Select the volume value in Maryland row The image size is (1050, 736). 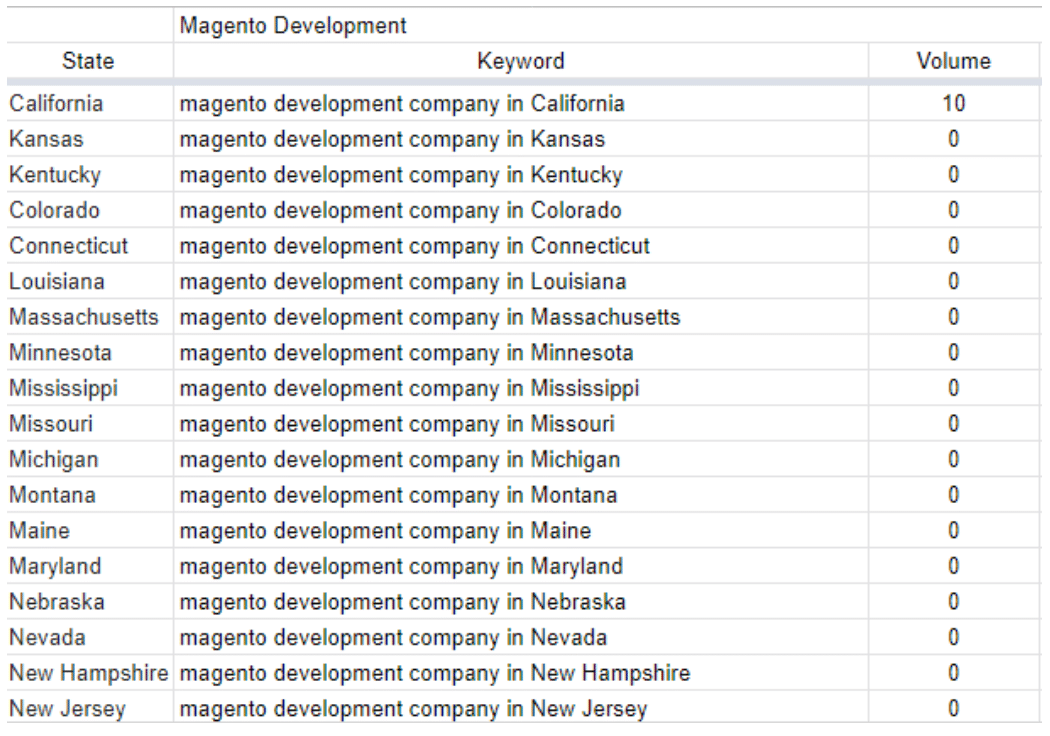point(954,566)
